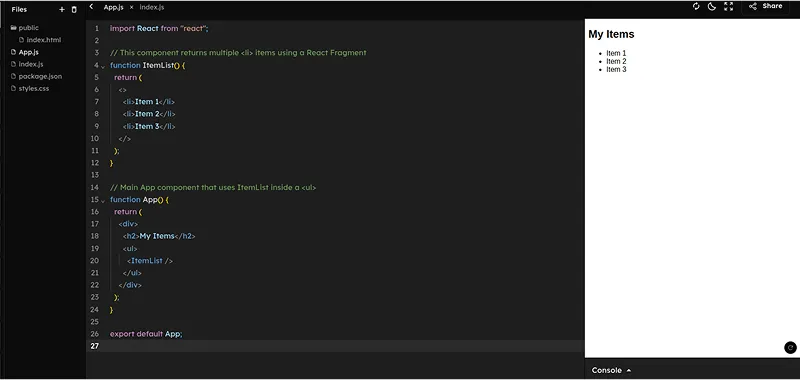The height and width of the screenshot is (380, 800).
Task: Click the <li>Item 2</li> code line
Action: tap(149, 114)
